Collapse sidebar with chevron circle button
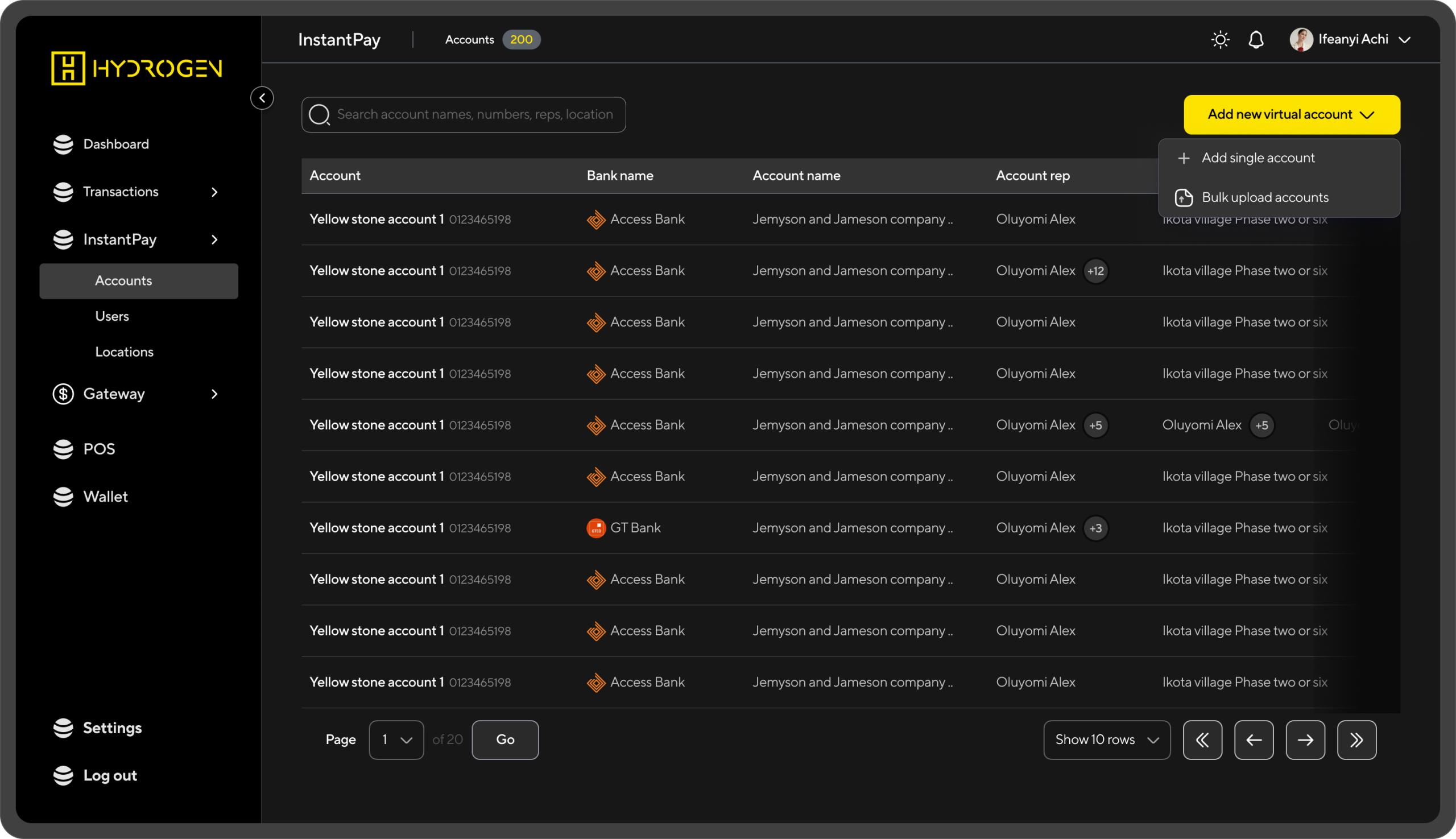 pos(262,98)
